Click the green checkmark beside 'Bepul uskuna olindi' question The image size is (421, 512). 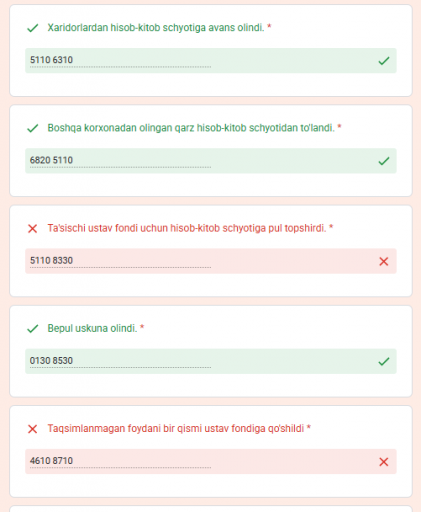click(33, 329)
